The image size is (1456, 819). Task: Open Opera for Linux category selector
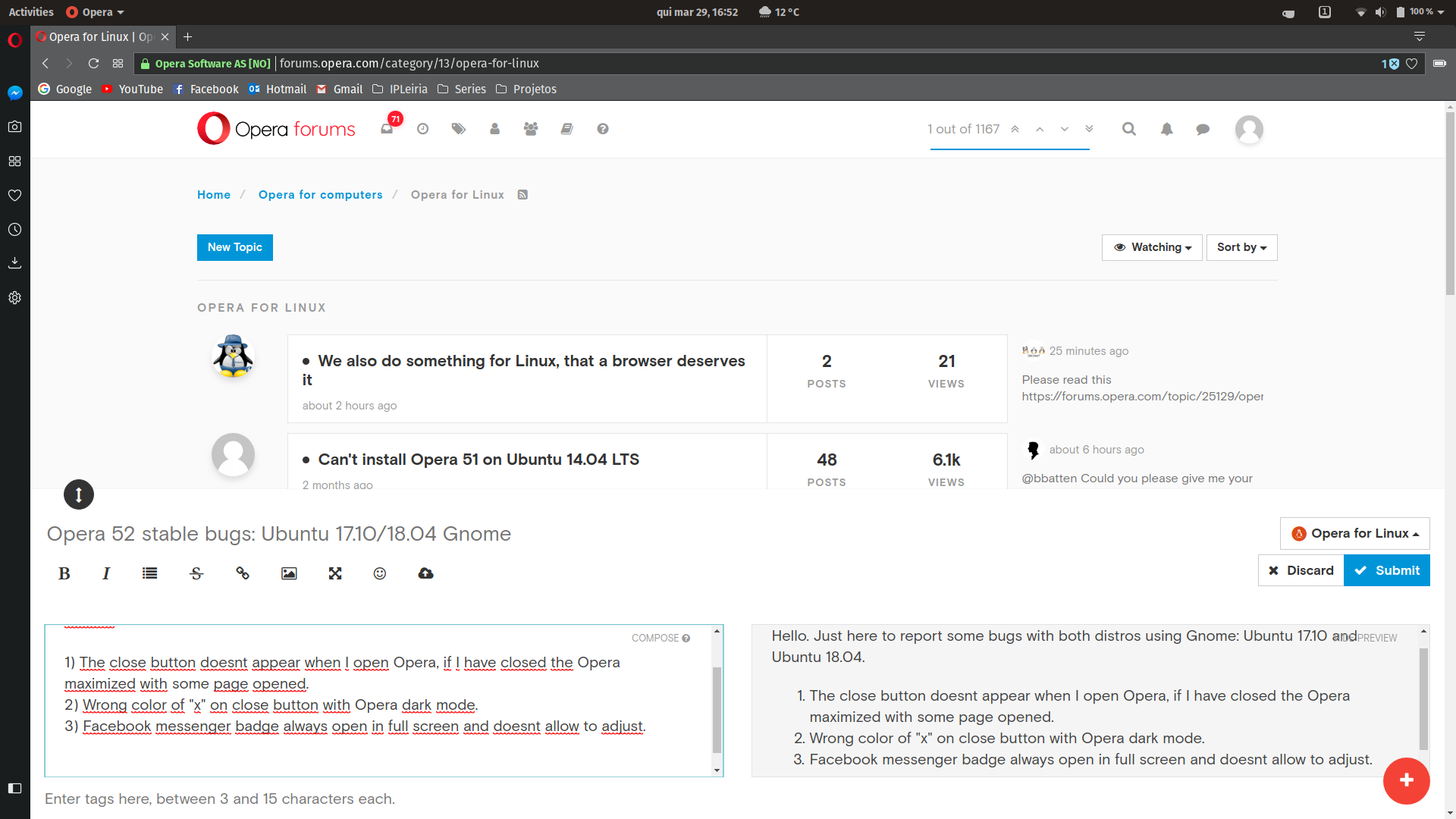pyautogui.click(x=1355, y=534)
